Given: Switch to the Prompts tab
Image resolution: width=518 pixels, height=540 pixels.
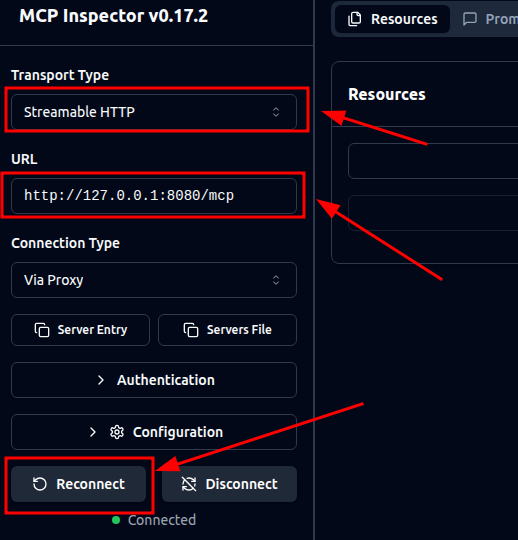Looking at the screenshot, I should pos(490,19).
